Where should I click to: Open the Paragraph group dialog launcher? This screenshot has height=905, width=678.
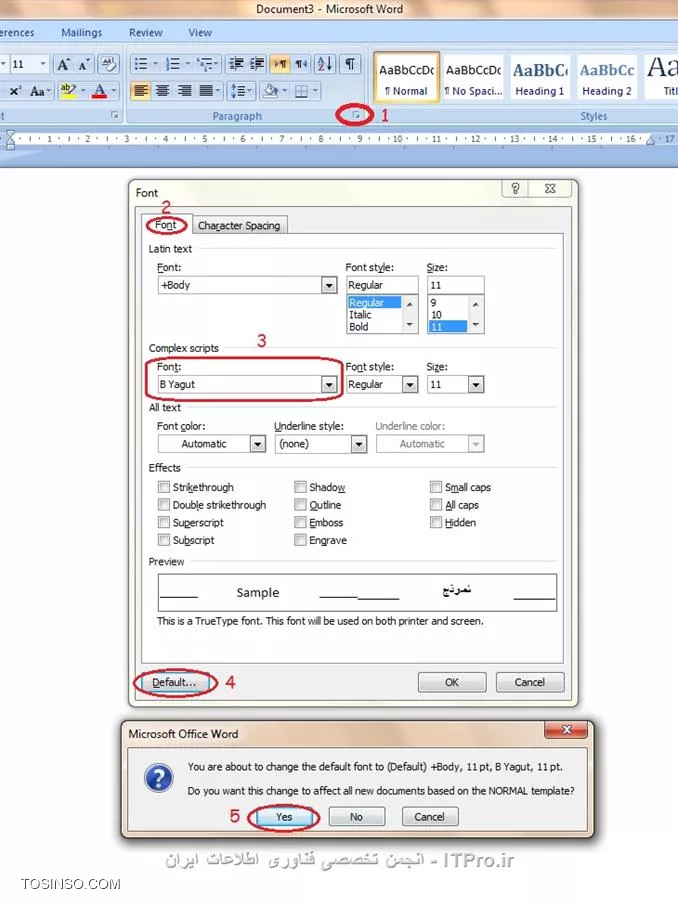click(356, 115)
